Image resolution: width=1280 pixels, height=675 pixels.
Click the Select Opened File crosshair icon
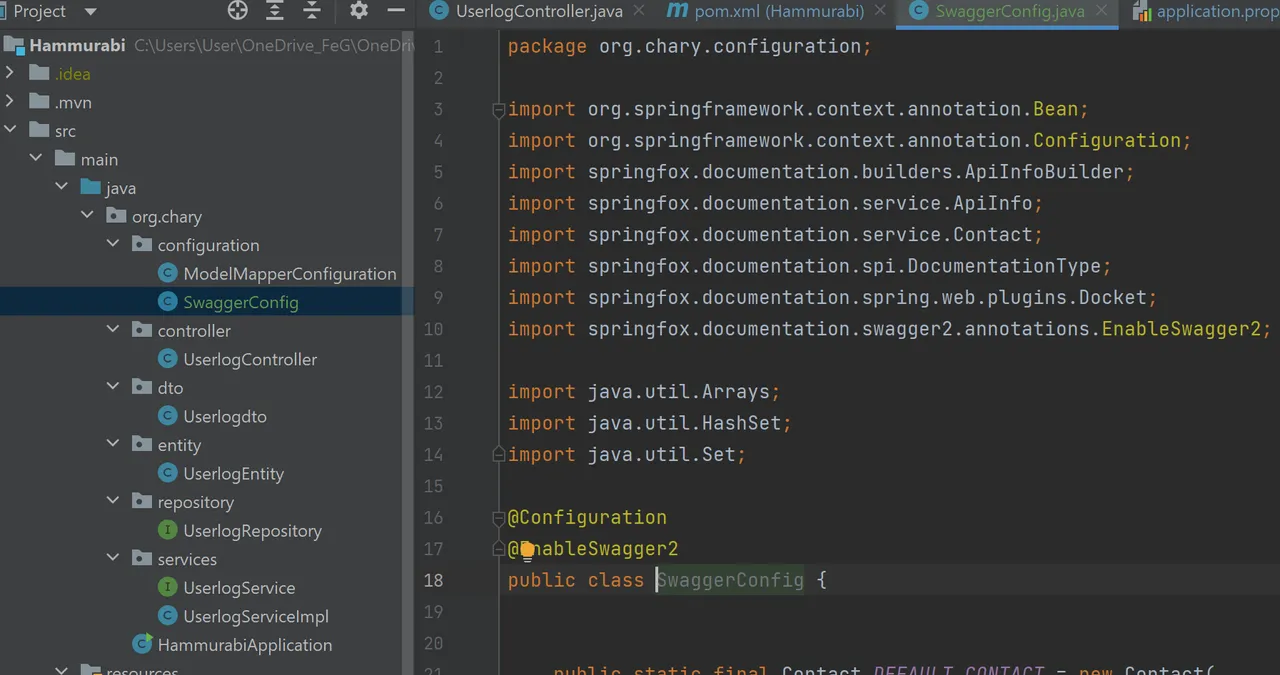coord(237,11)
